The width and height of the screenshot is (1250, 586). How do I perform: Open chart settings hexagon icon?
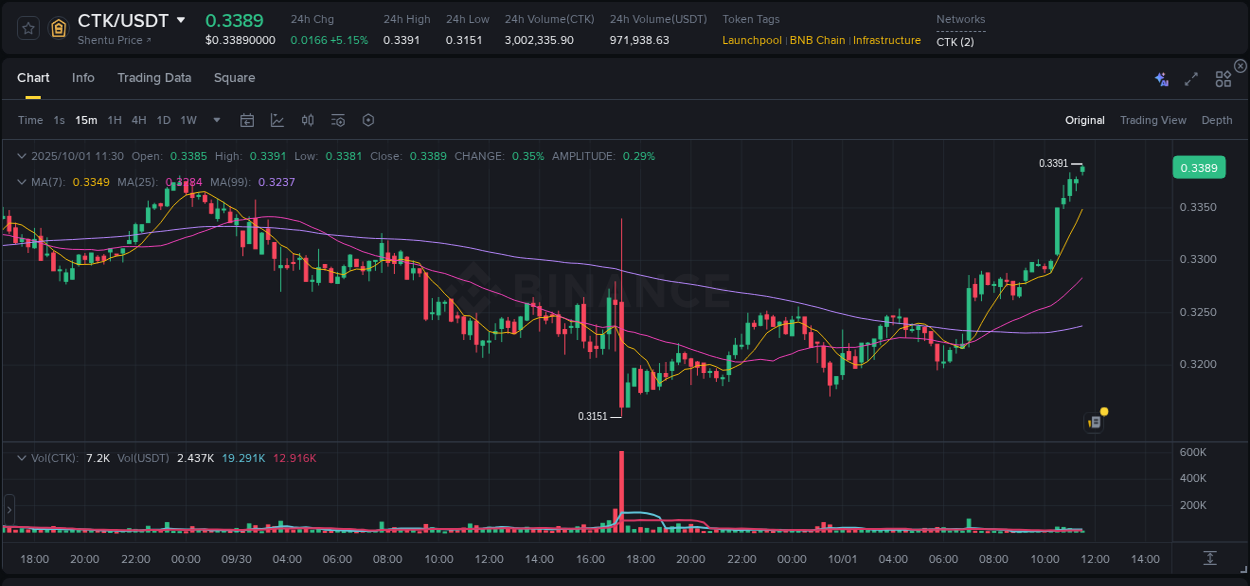click(x=368, y=119)
